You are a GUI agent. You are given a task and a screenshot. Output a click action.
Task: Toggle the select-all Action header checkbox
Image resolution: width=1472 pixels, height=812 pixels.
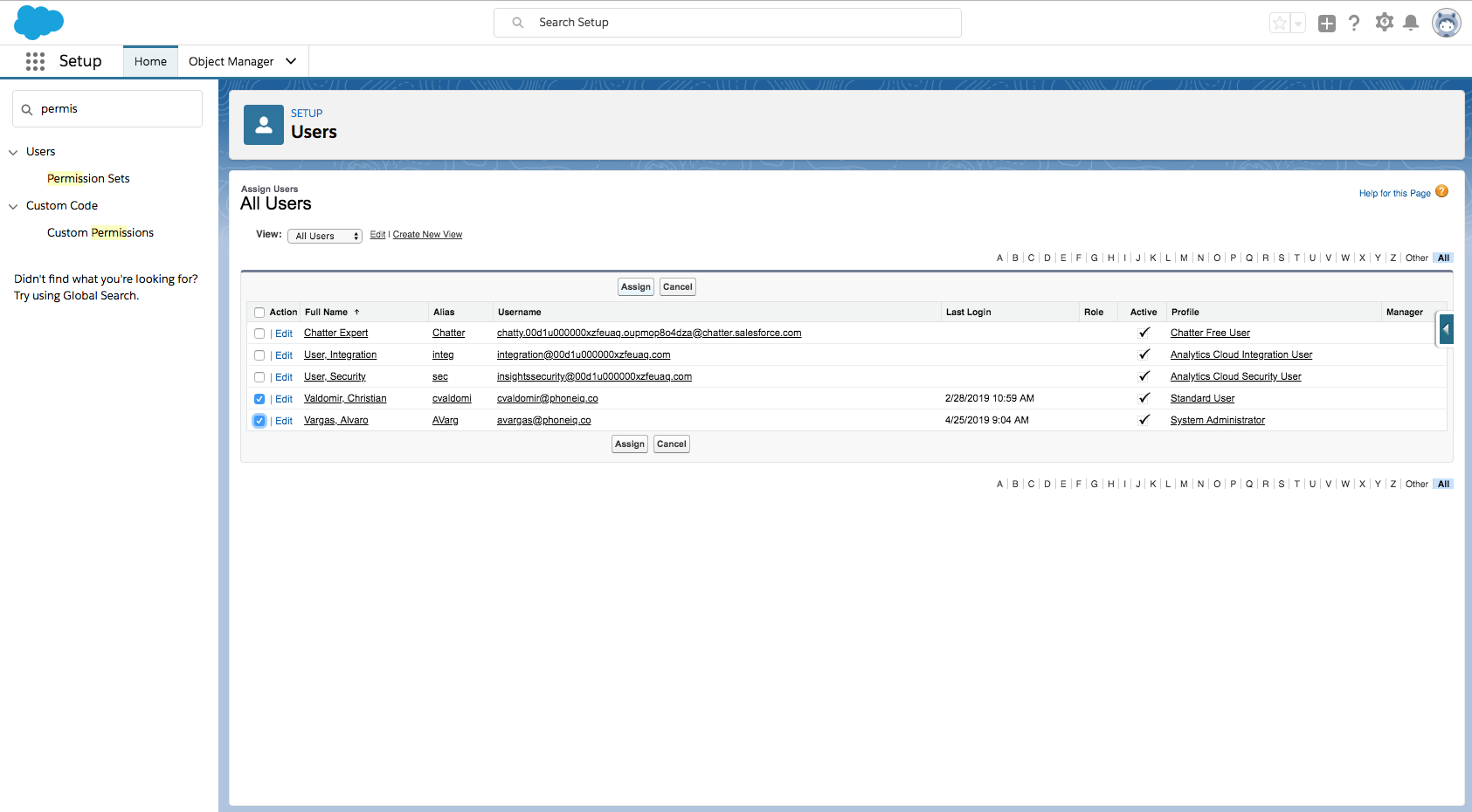point(259,313)
